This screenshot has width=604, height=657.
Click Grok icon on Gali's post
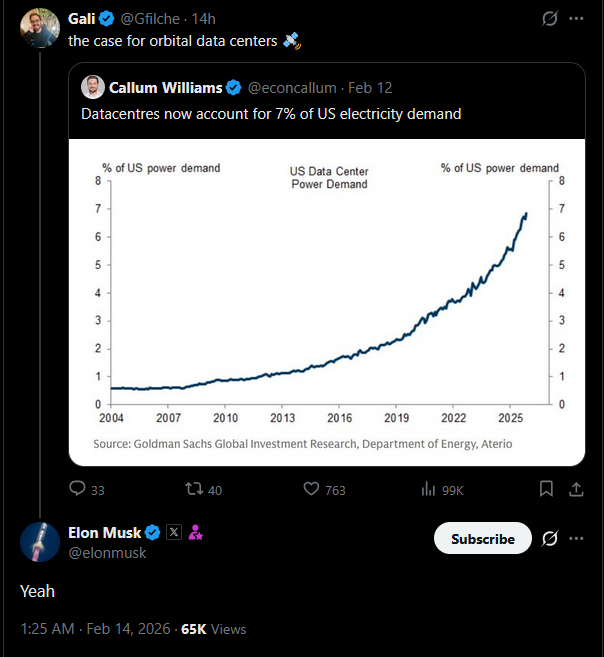pyautogui.click(x=549, y=19)
